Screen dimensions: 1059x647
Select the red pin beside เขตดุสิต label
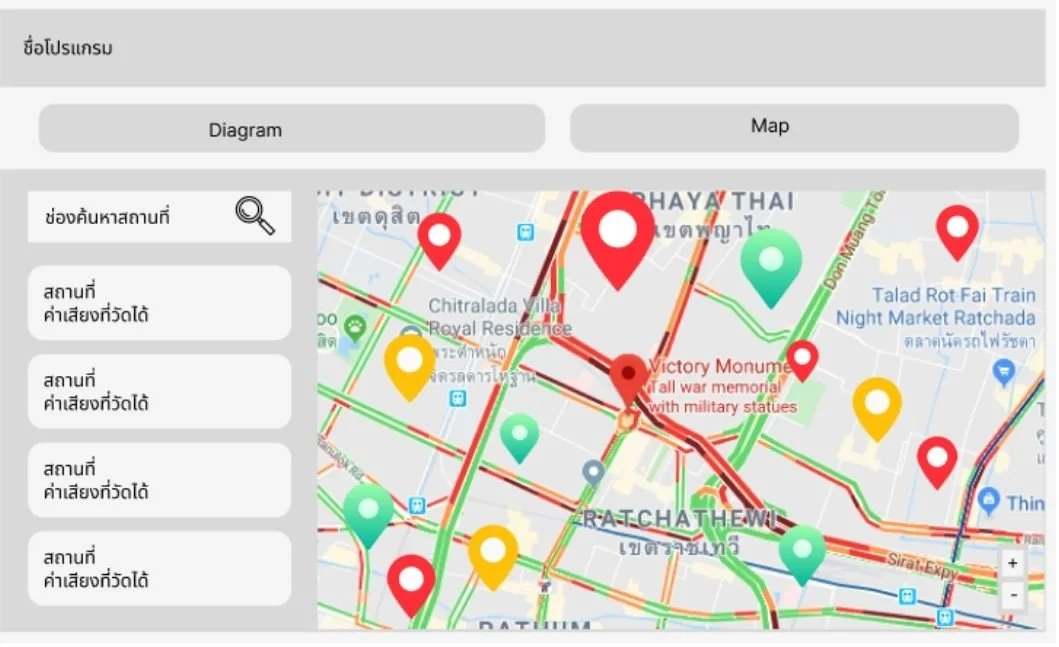(x=440, y=241)
